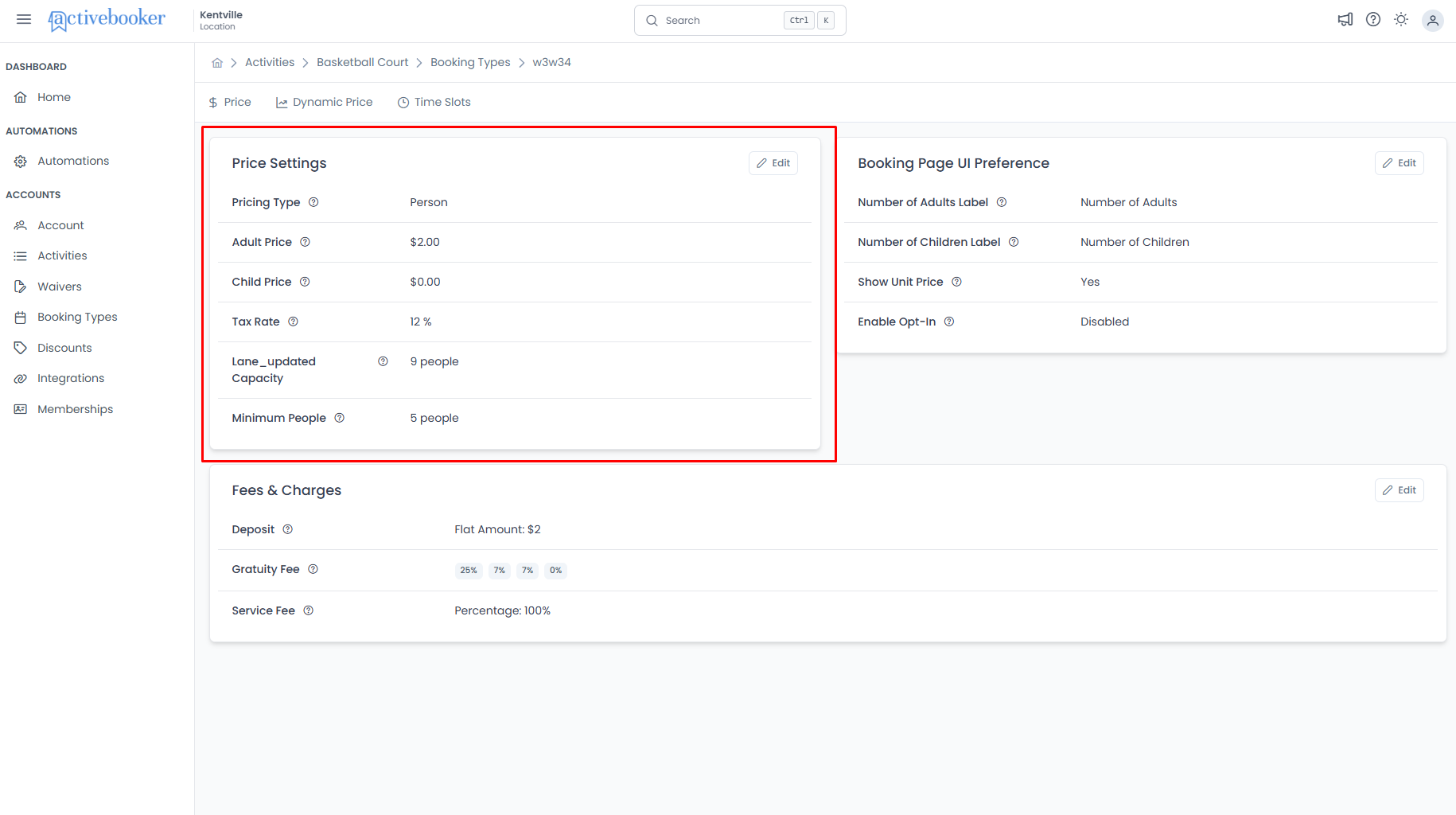Toggle the light/dark theme sun icon
Viewport: 1456px width, 815px height.
1401,20
